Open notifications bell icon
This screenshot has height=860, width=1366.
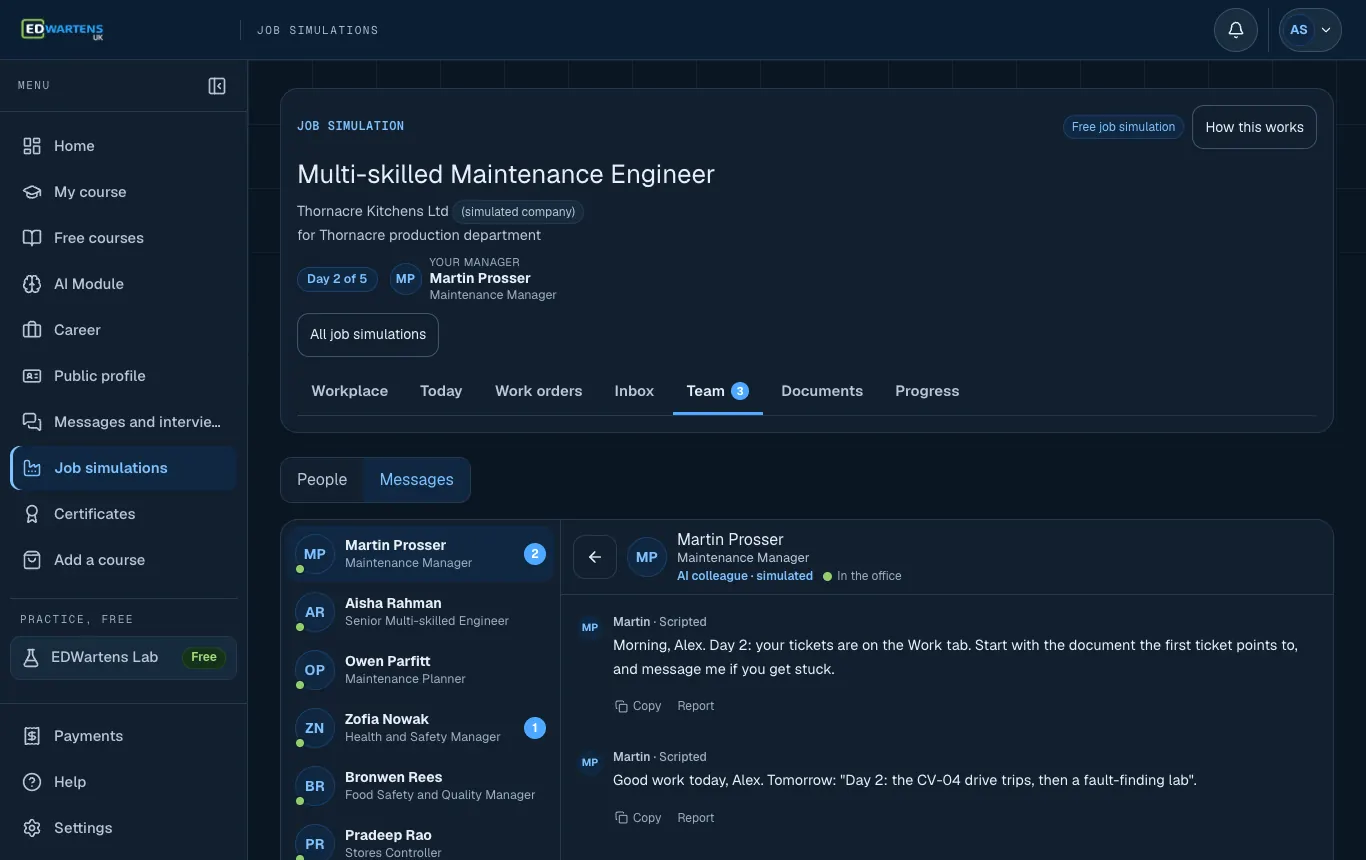click(1236, 30)
